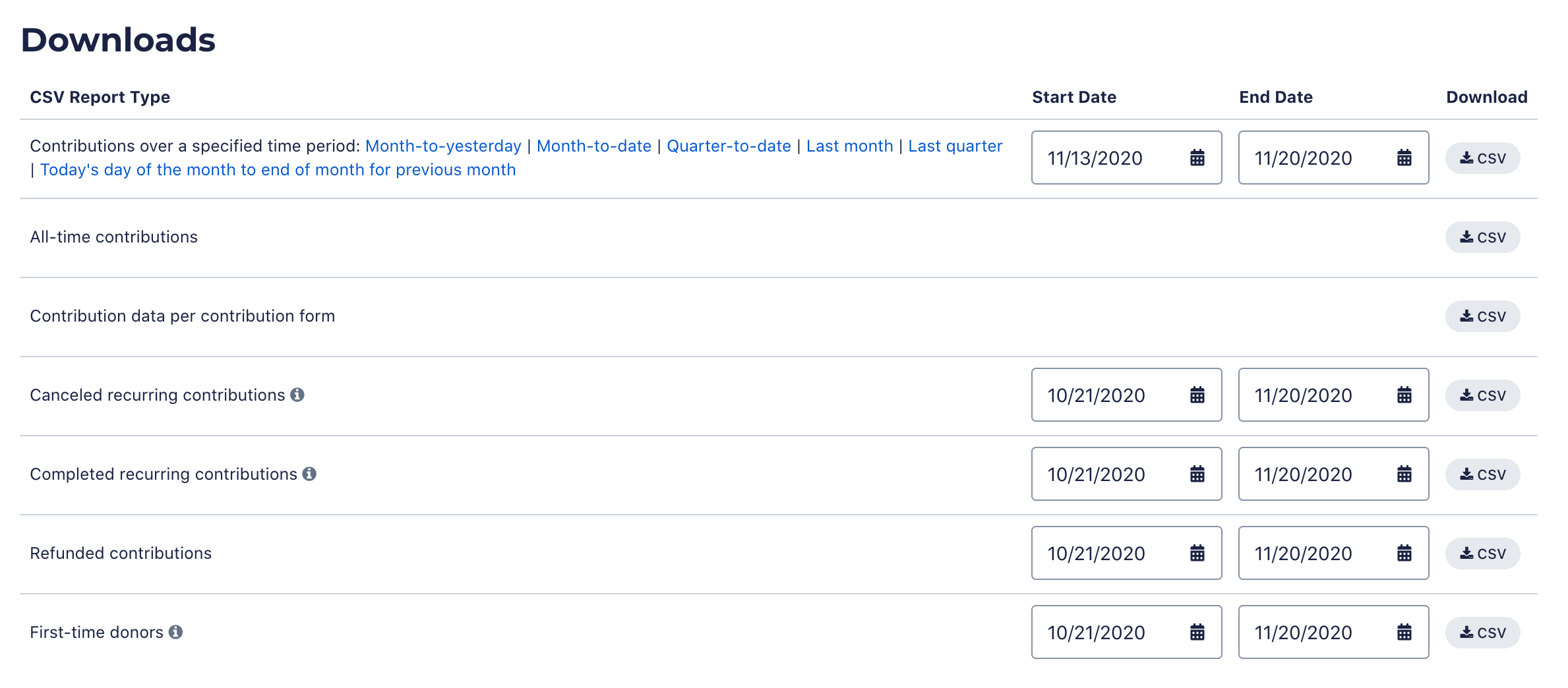The width and height of the screenshot is (1568, 688).
Task: Click info icon beside First-time donors
Action: pos(175,632)
